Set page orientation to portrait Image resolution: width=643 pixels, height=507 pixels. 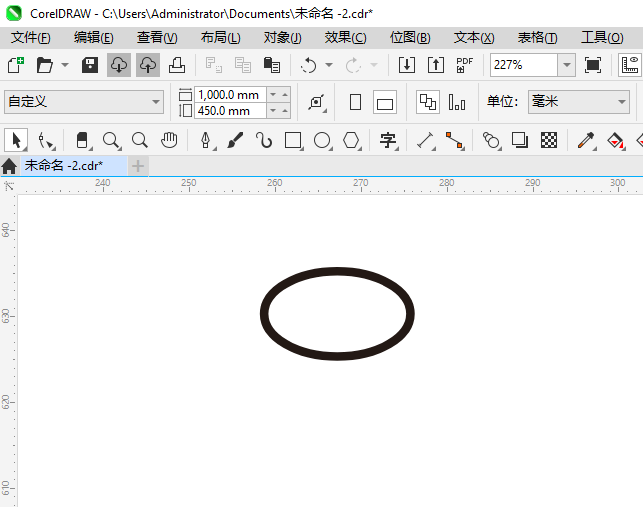[x=356, y=102]
